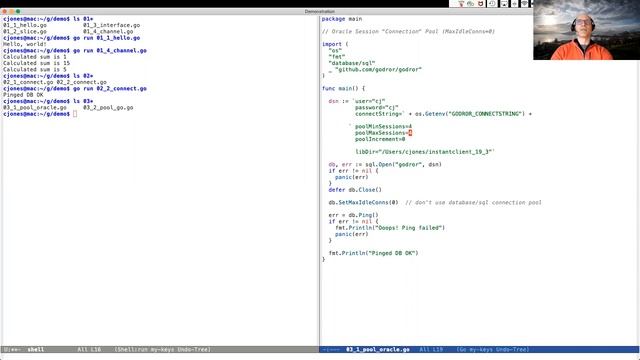Screen dimensions: 640x360
Task: Click 'package main' line in editor
Action: [x=342, y=19]
